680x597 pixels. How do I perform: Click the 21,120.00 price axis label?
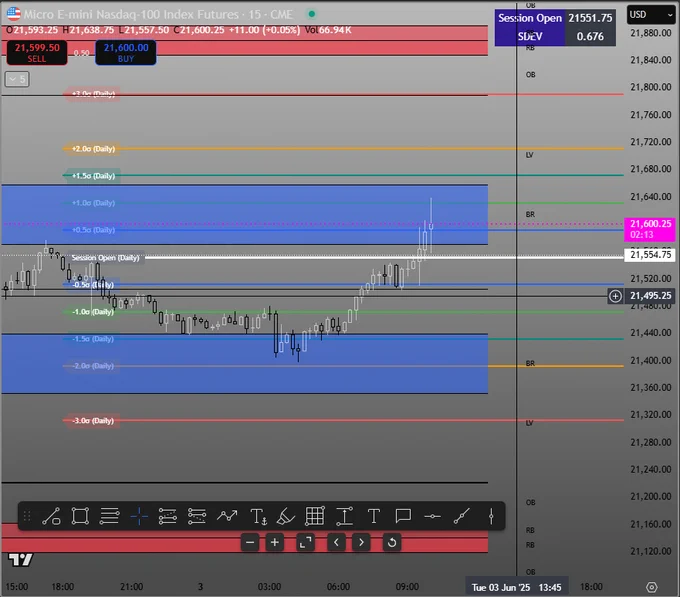pos(651,551)
